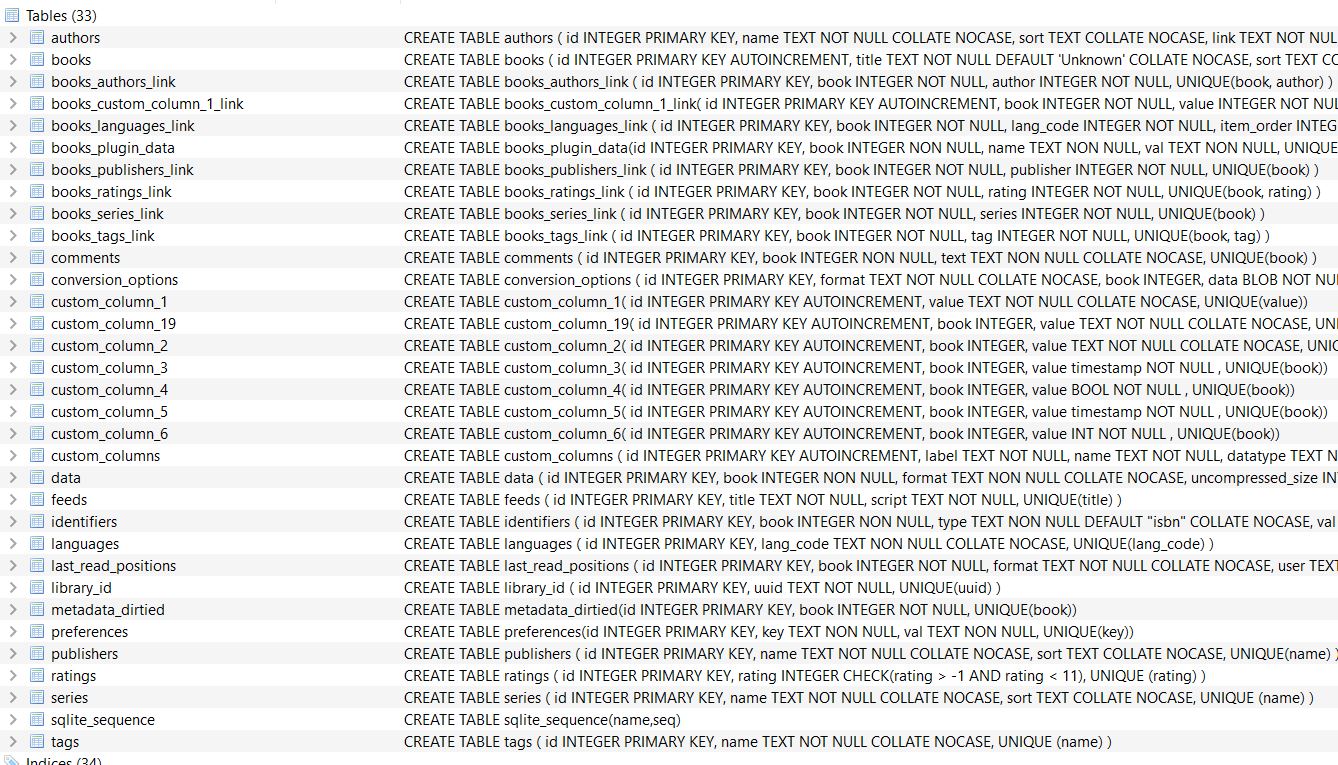The image size is (1338, 765).
Task: Click the table icon next to books_plugin_data
Action: [x=37, y=148]
